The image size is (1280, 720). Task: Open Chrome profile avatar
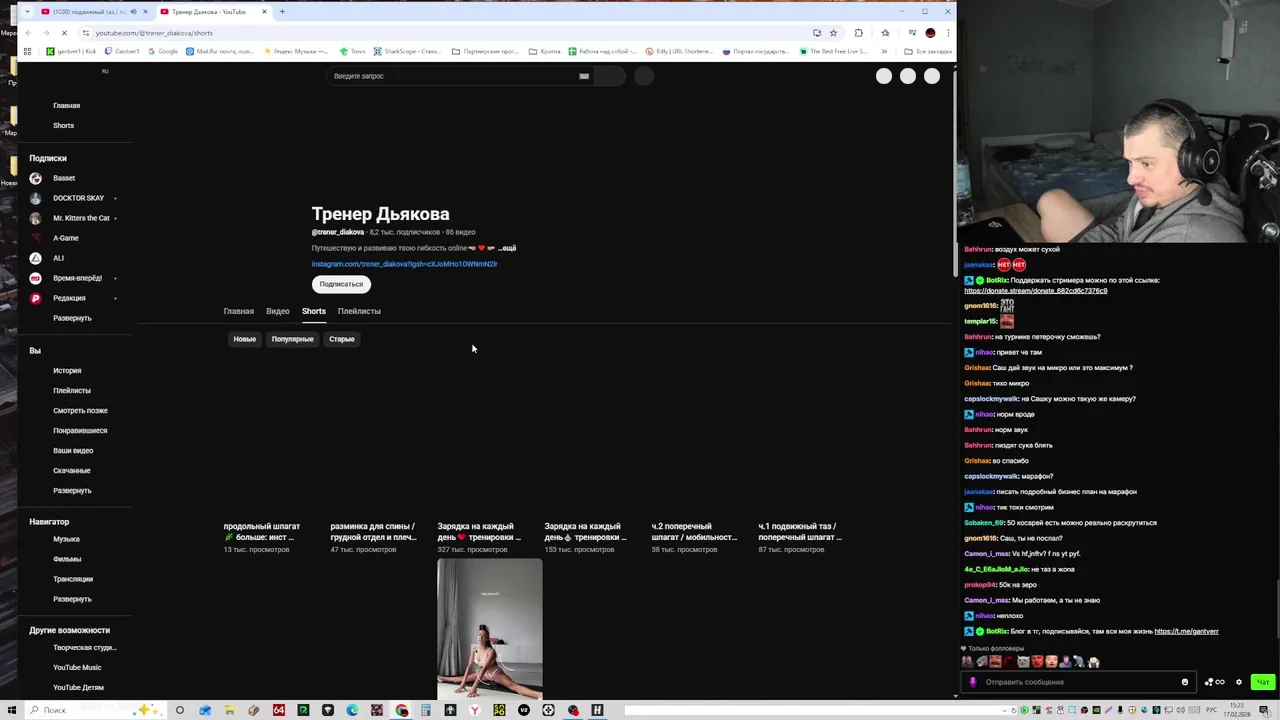930,33
